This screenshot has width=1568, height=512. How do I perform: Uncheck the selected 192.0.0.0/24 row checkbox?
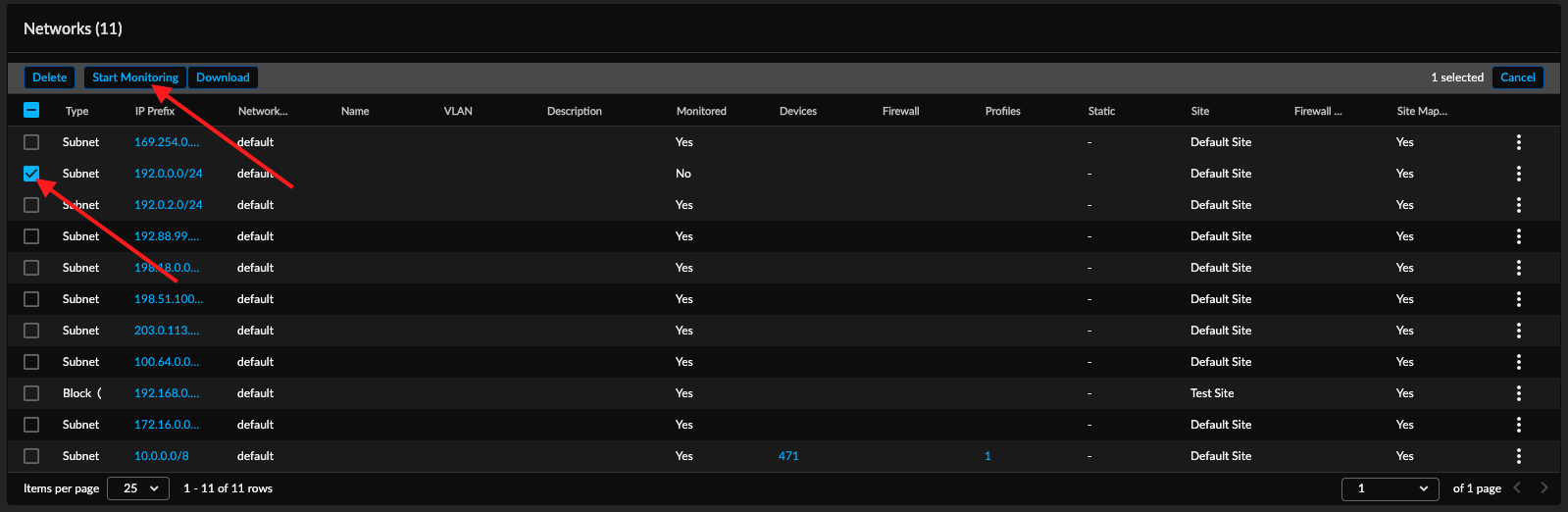31,174
